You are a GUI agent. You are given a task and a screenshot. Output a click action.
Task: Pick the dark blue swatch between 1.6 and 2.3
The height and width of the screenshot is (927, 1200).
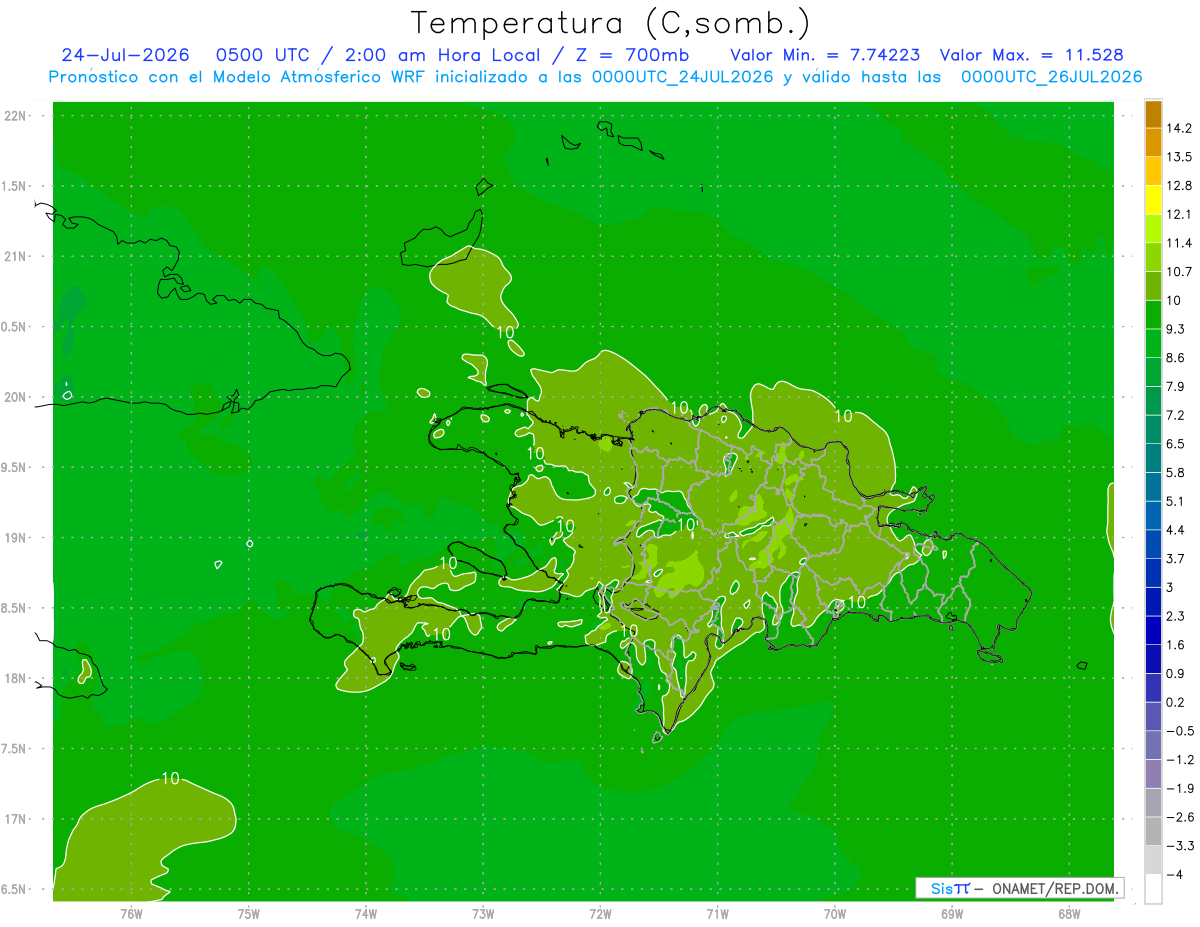point(1153,630)
